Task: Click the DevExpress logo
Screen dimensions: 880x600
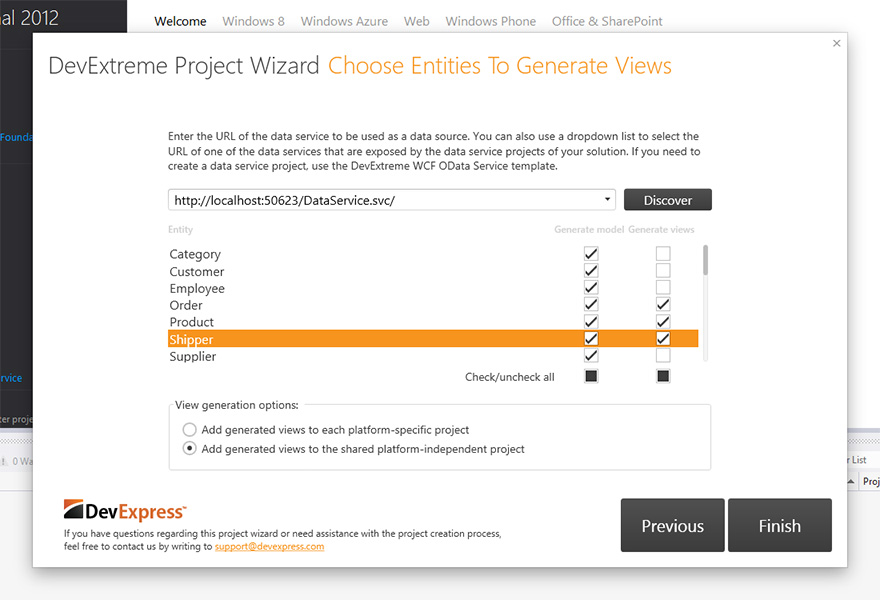Action: pos(124,510)
